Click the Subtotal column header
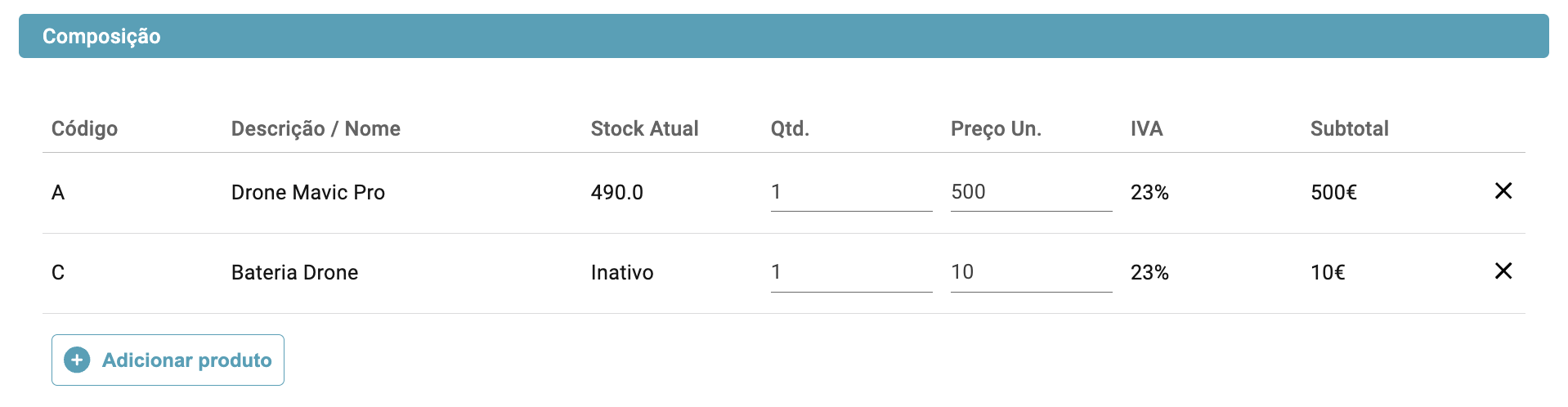 (1349, 128)
